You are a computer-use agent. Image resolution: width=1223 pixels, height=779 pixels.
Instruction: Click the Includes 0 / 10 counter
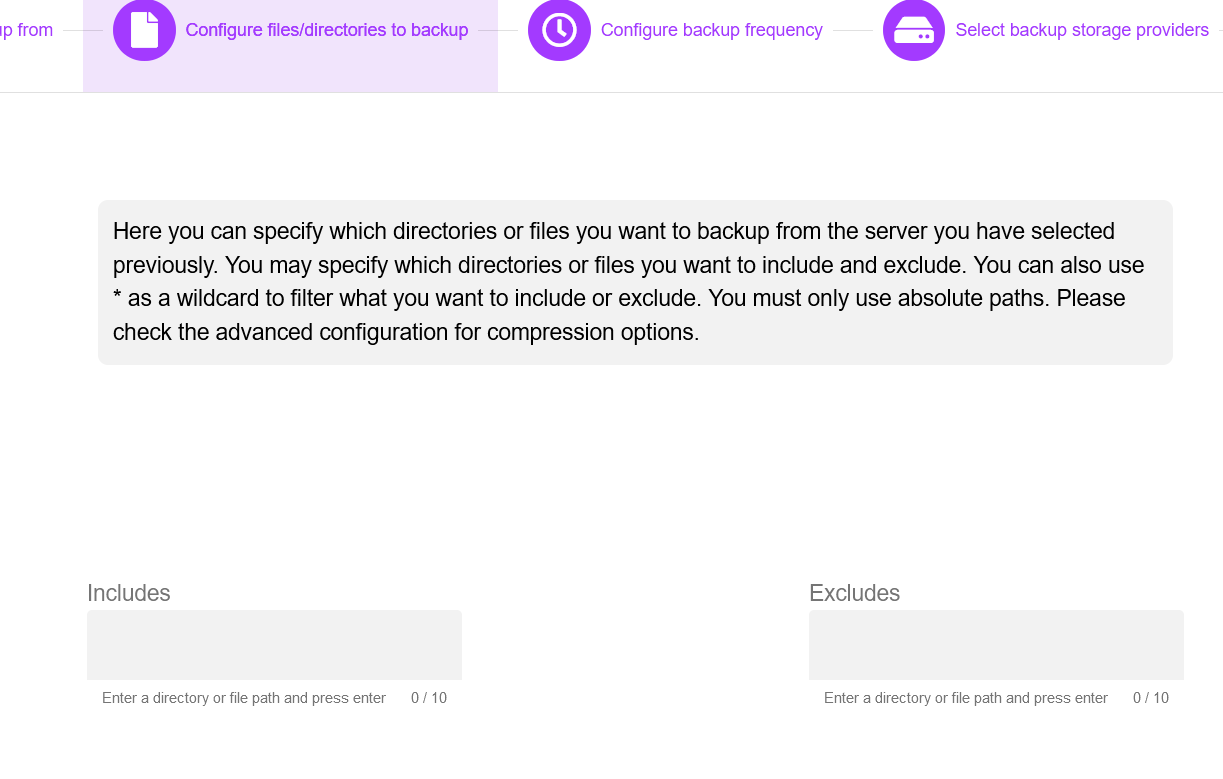pyautogui.click(x=429, y=698)
